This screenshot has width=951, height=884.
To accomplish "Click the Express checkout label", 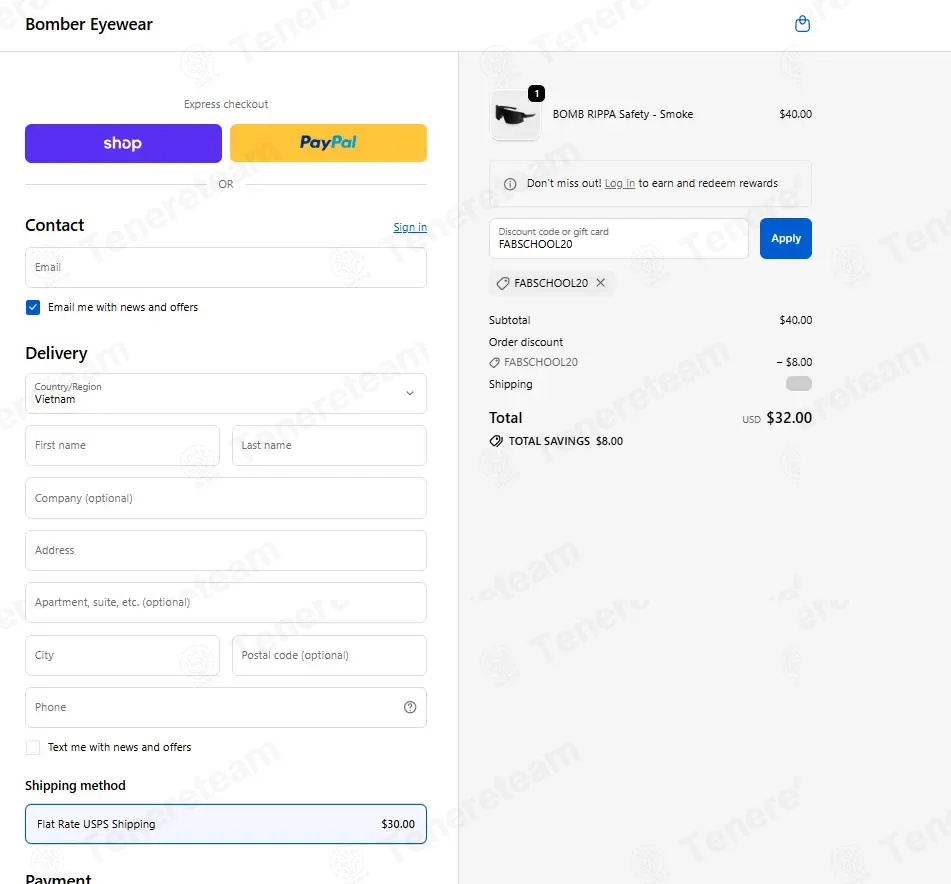I will point(226,104).
